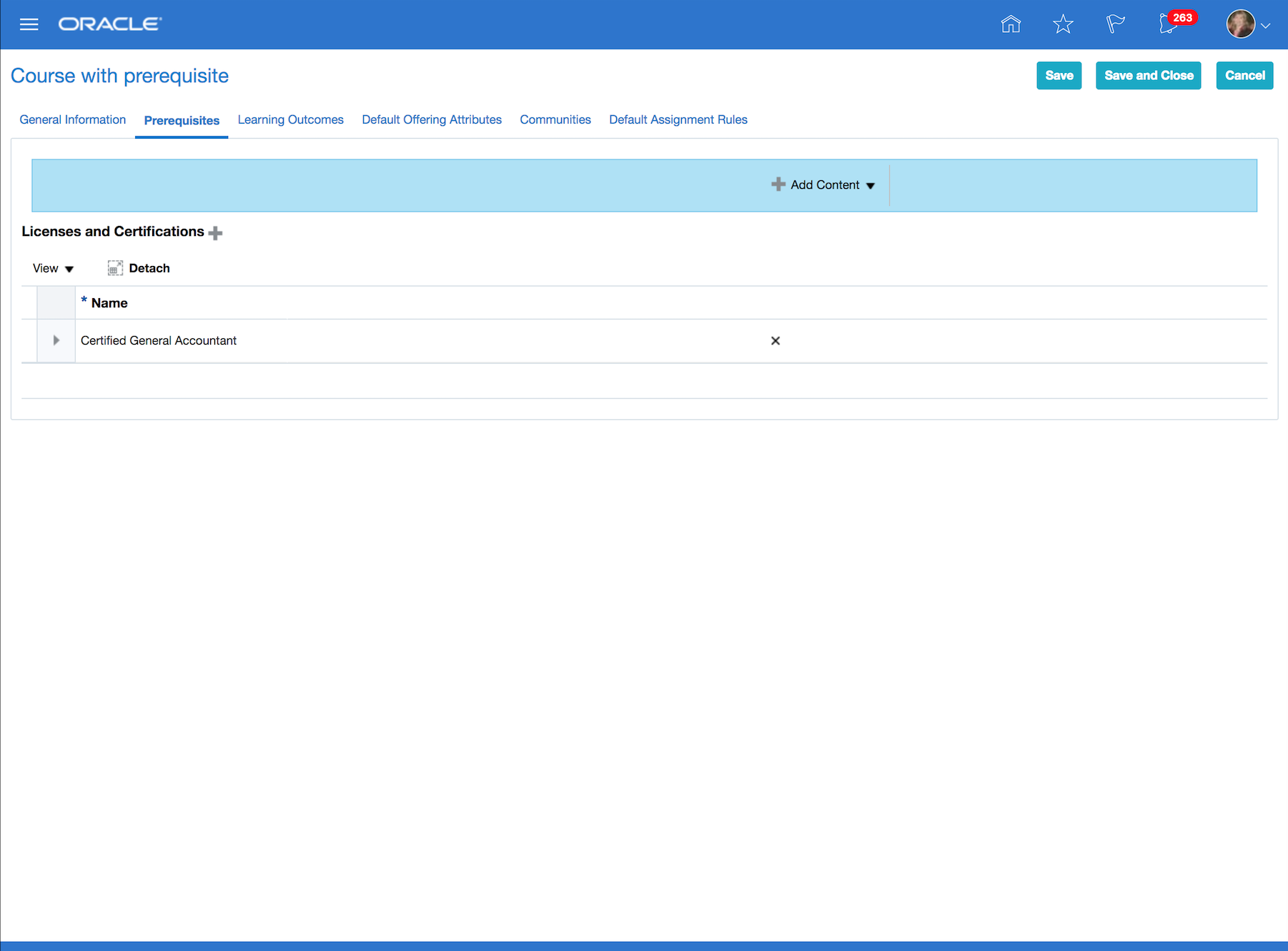Screen dimensions: 1288x951
Task: Click the Licenses and Certifications heading
Action: [113, 232]
